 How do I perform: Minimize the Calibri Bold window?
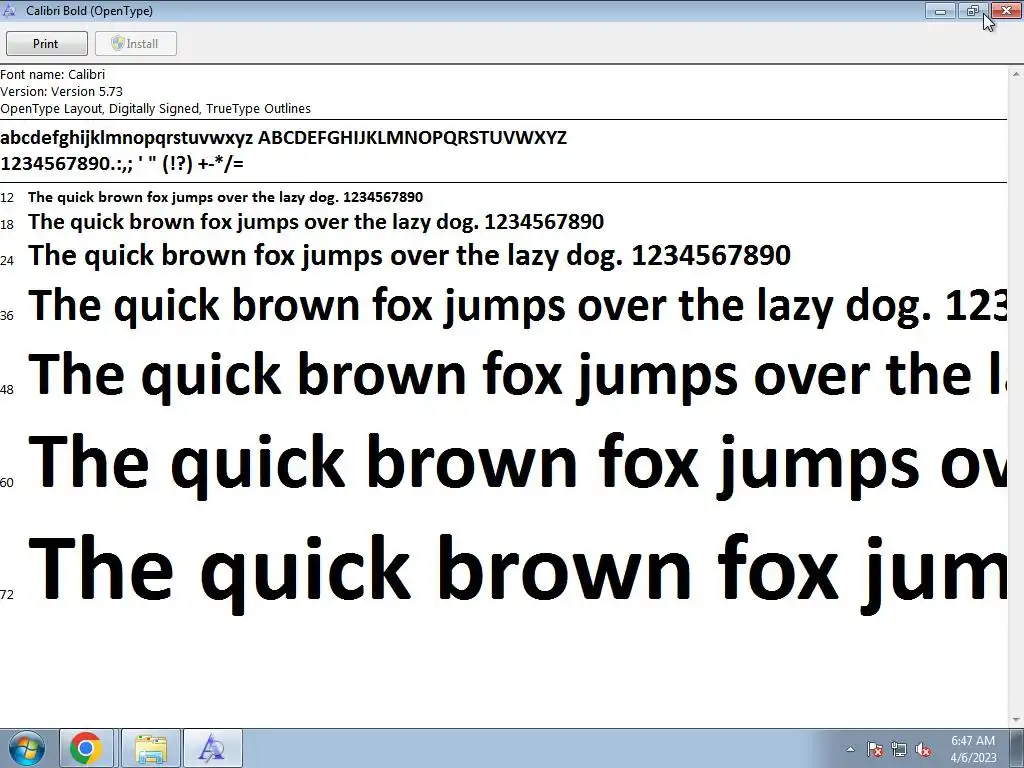940,10
